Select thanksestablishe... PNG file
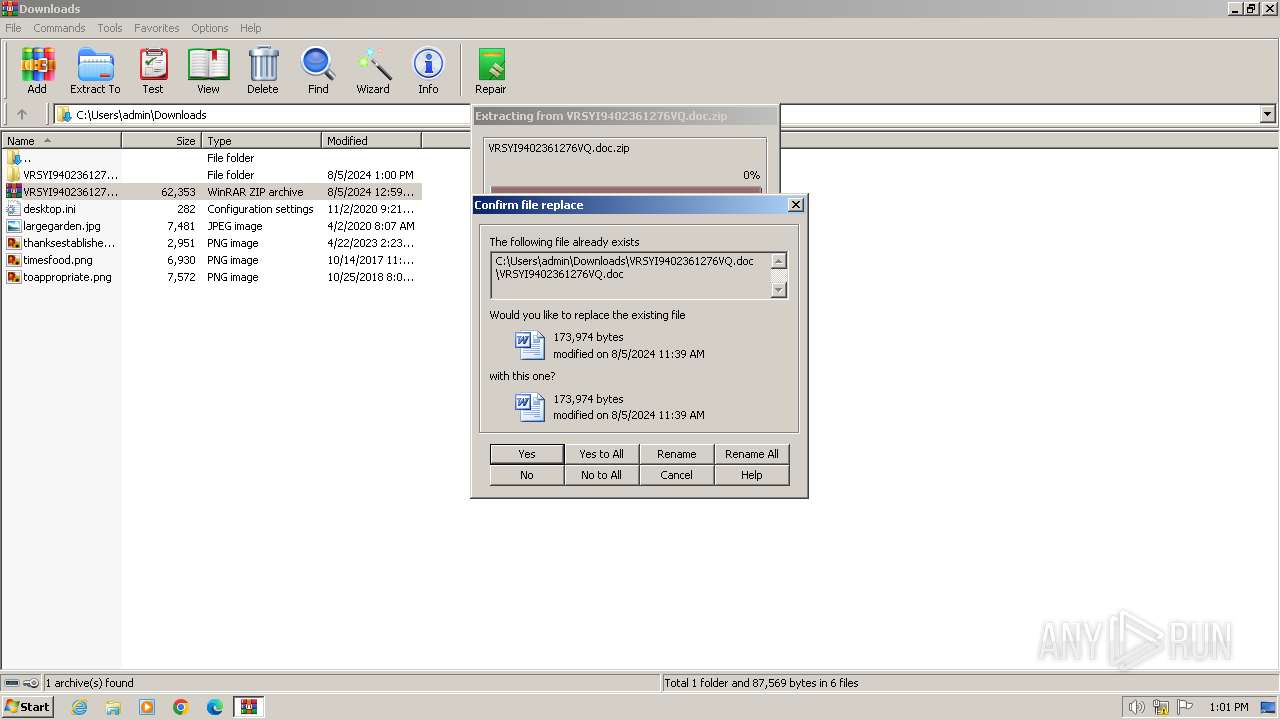Viewport: 1280px width, 720px height. 211,243
